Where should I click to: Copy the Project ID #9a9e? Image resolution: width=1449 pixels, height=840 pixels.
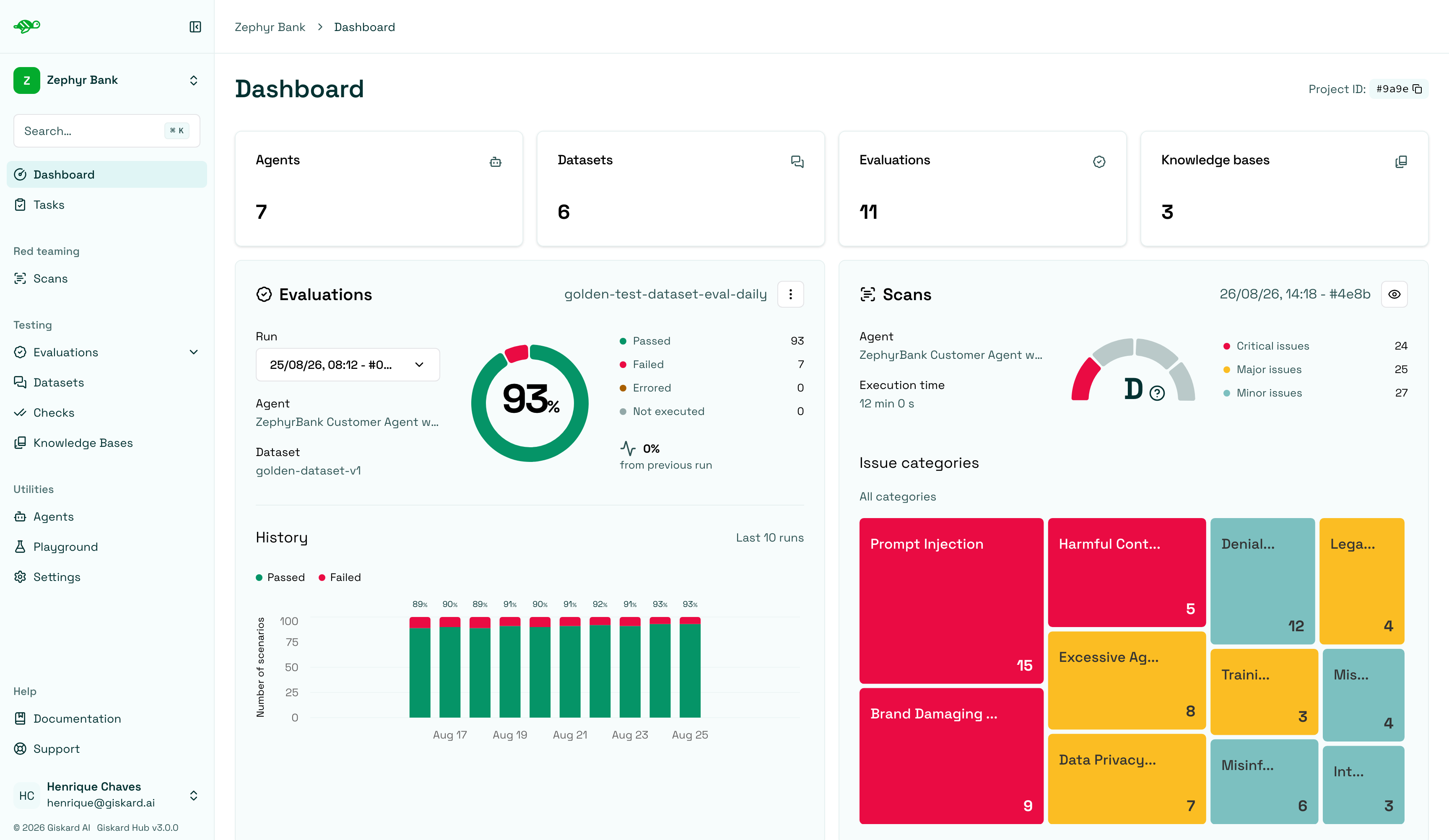(x=1417, y=89)
